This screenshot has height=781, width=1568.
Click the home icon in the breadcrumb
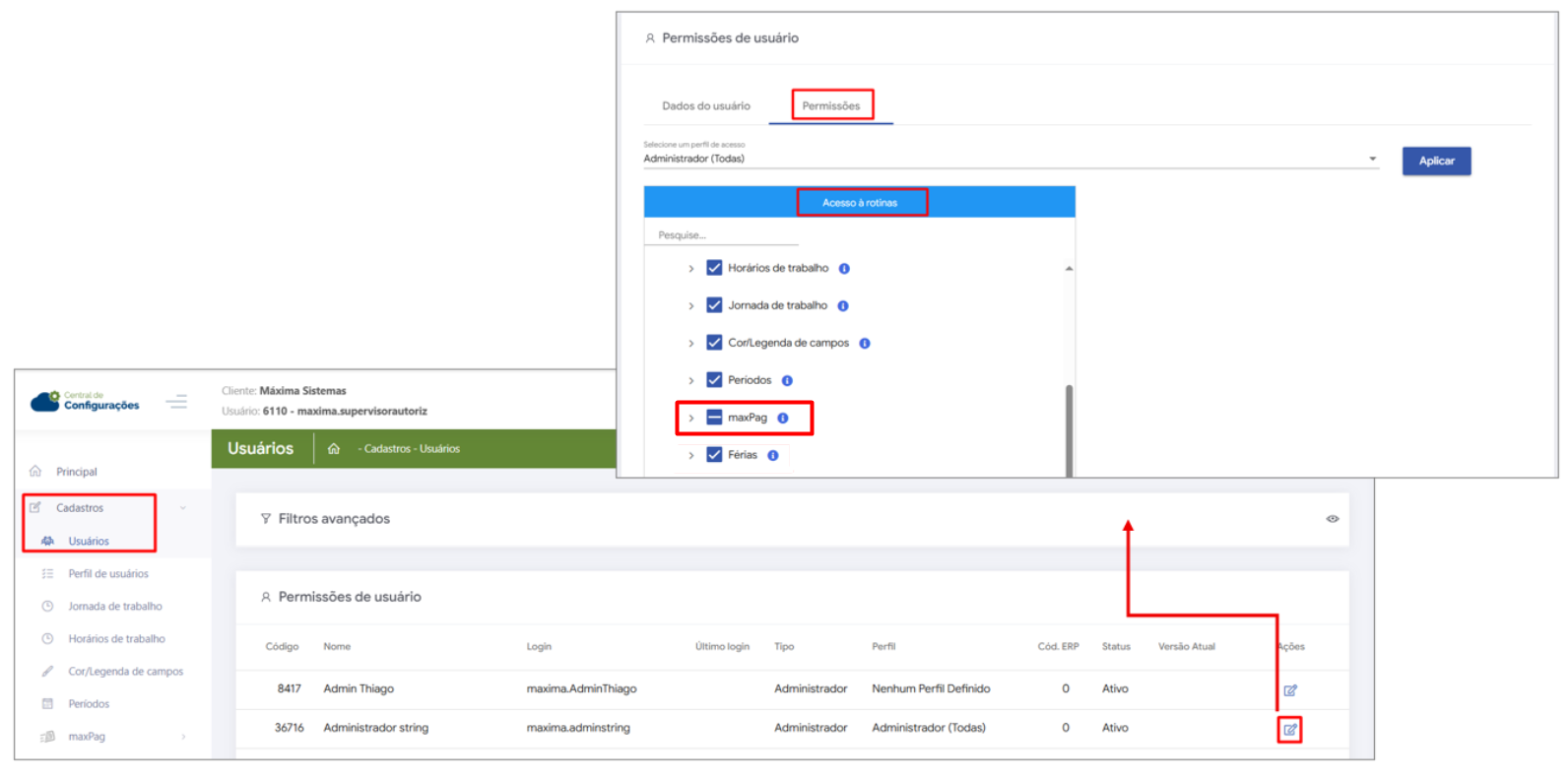(334, 449)
